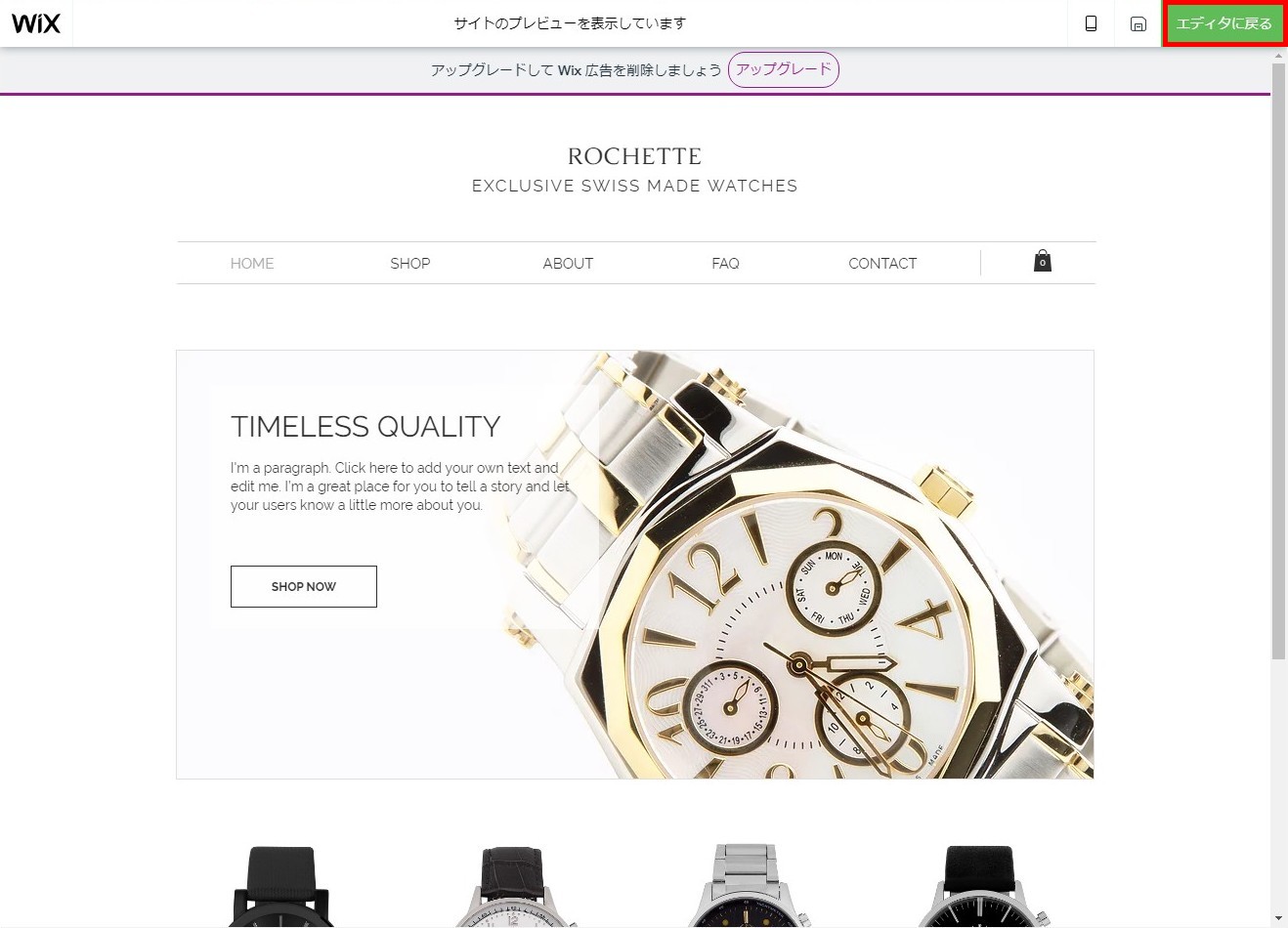Click the Wix logo

(x=36, y=23)
